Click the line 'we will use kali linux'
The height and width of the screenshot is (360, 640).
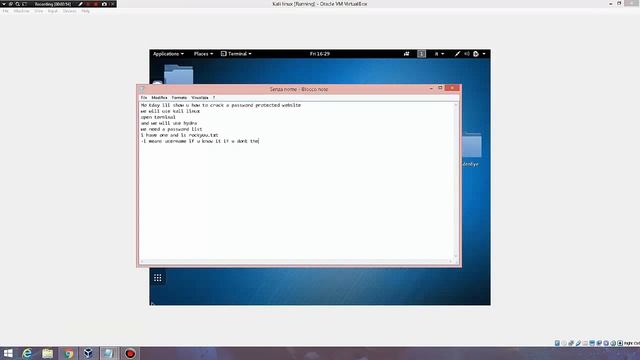170,111
